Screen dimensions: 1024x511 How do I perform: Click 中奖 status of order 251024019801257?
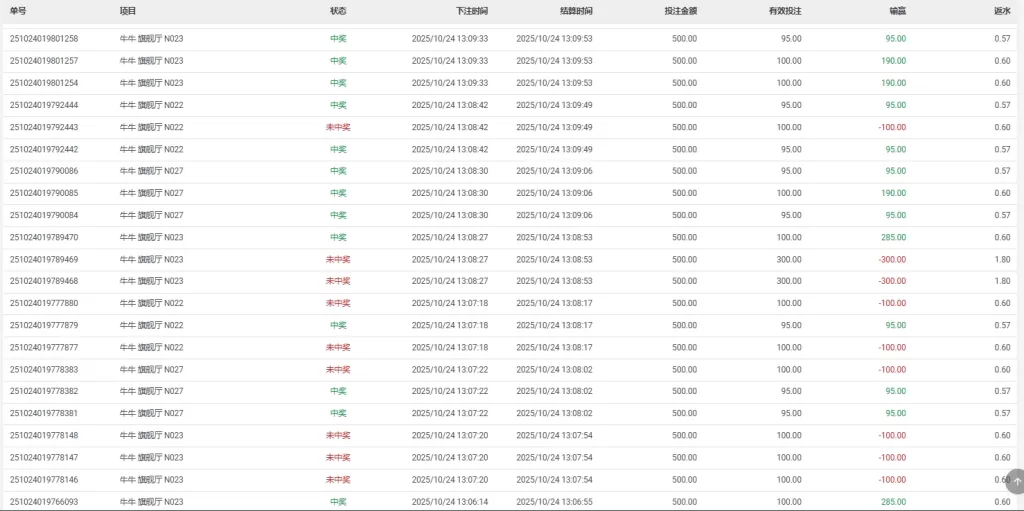pos(338,61)
